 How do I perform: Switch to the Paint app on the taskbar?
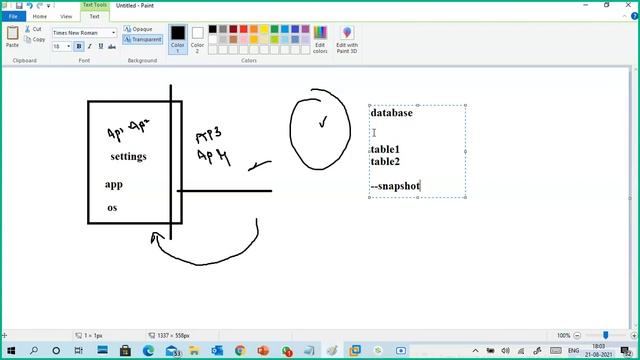point(332,351)
